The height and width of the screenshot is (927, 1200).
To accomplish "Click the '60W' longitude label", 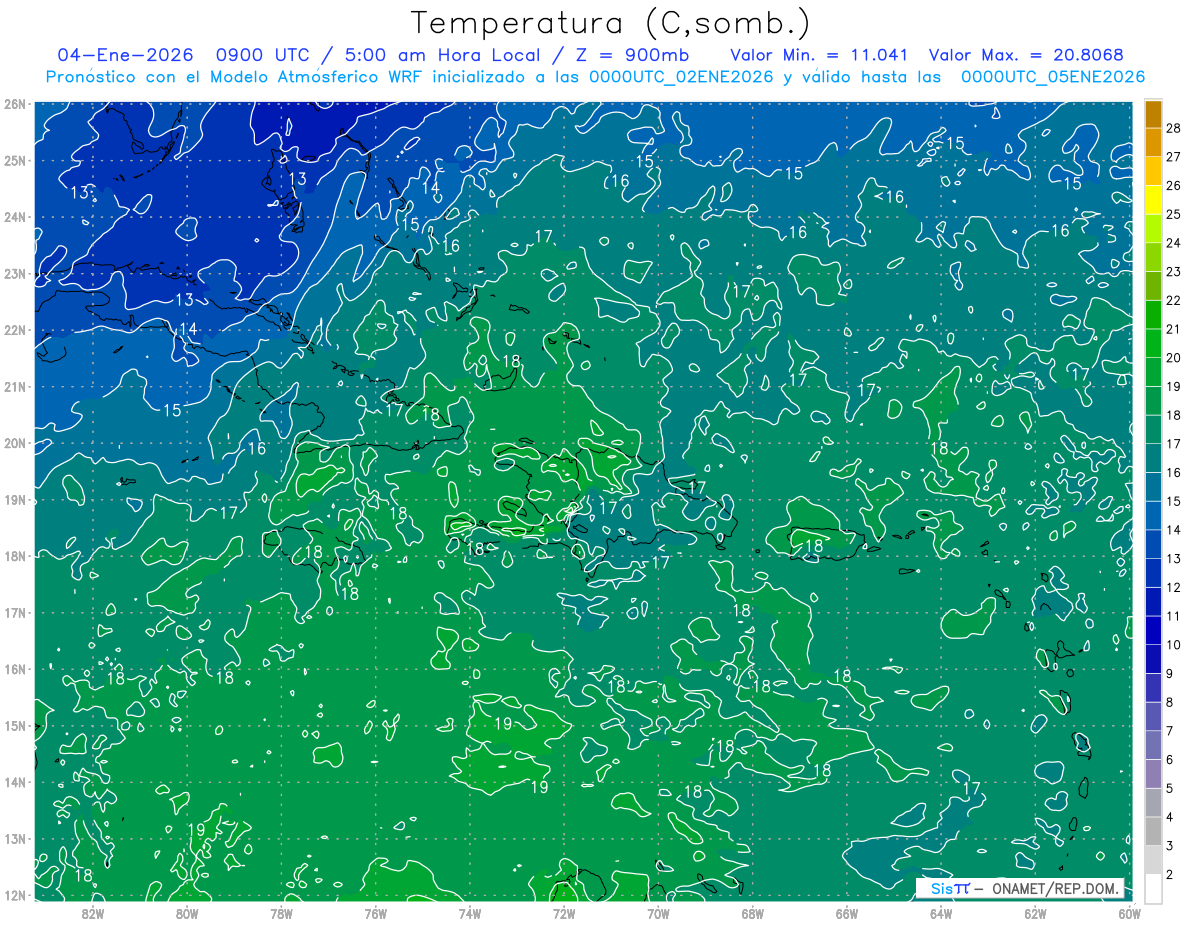I will pos(1130,913).
